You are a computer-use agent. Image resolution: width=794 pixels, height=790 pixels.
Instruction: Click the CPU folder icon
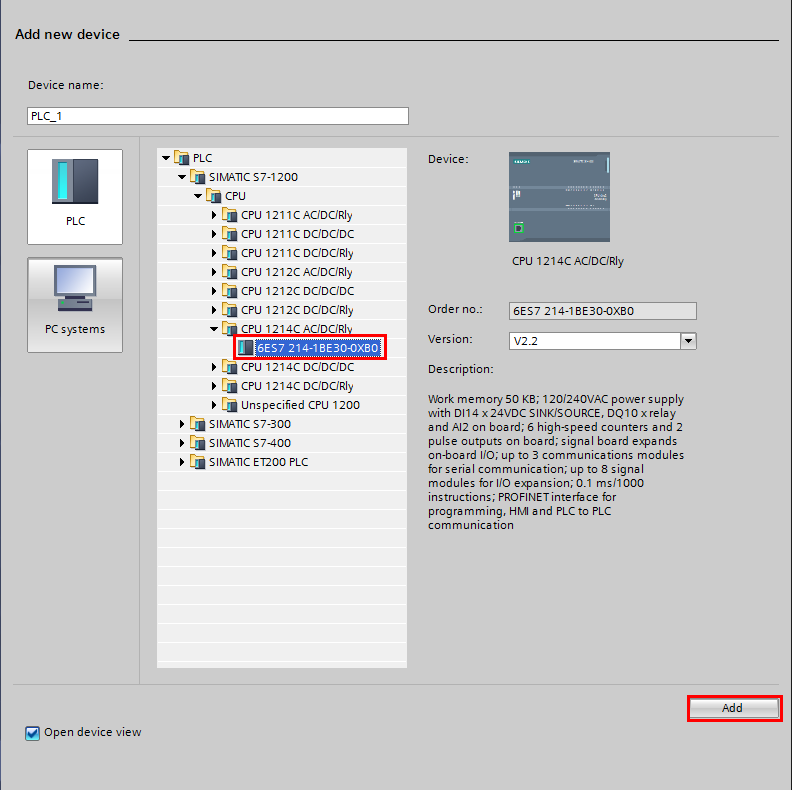tap(214, 196)
